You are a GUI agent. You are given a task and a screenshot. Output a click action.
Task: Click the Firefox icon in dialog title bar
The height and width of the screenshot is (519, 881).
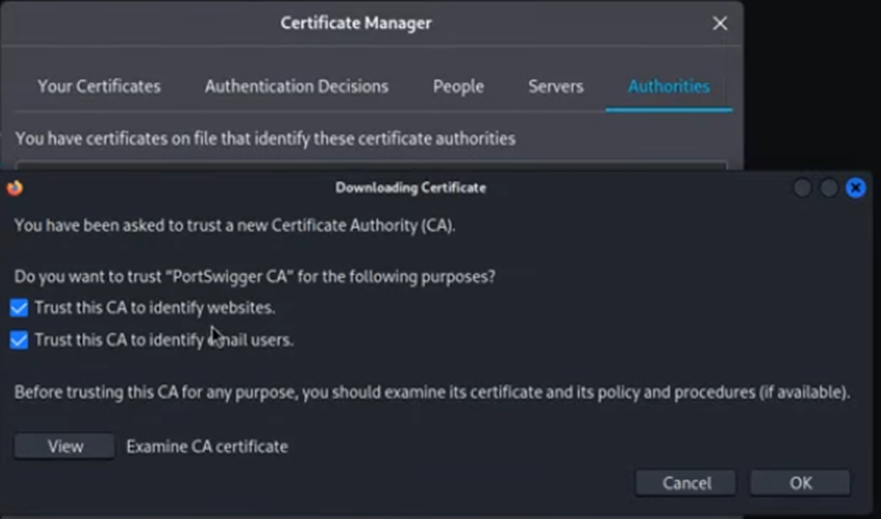point(15,188)
